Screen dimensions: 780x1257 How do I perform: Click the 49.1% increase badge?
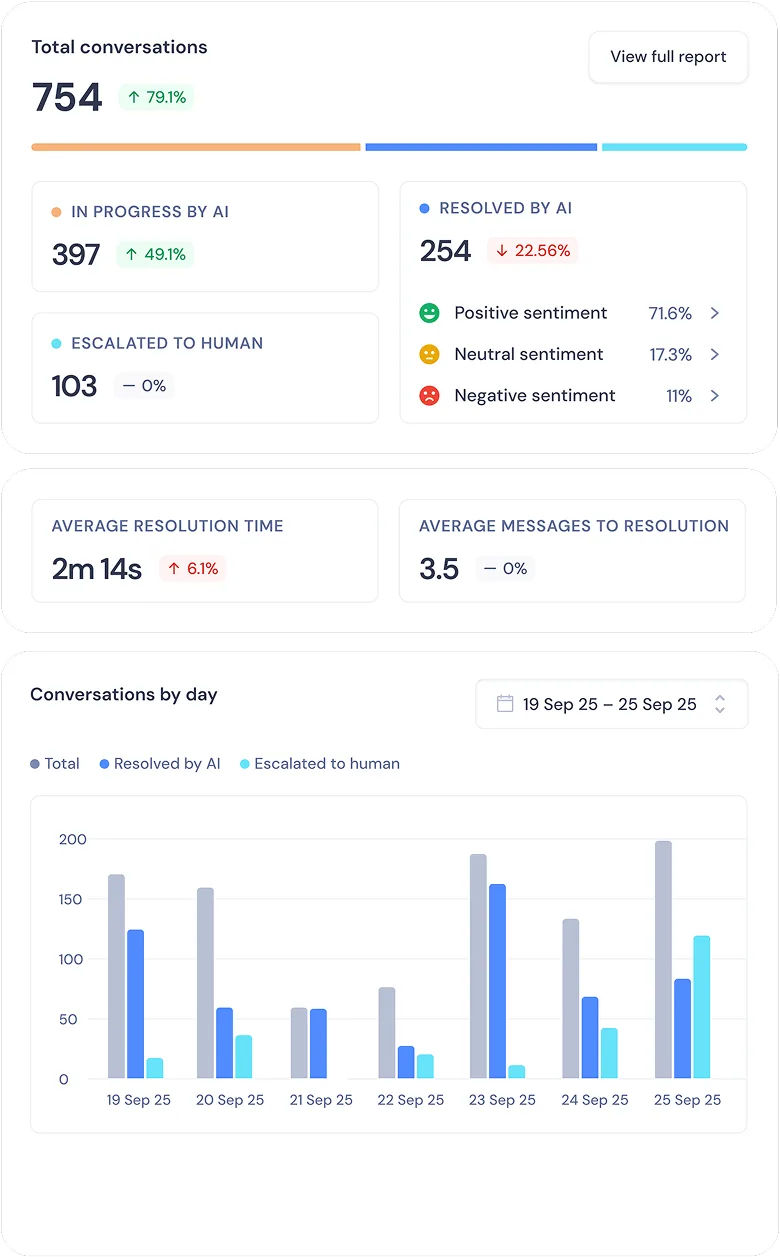tap(155, 254)
